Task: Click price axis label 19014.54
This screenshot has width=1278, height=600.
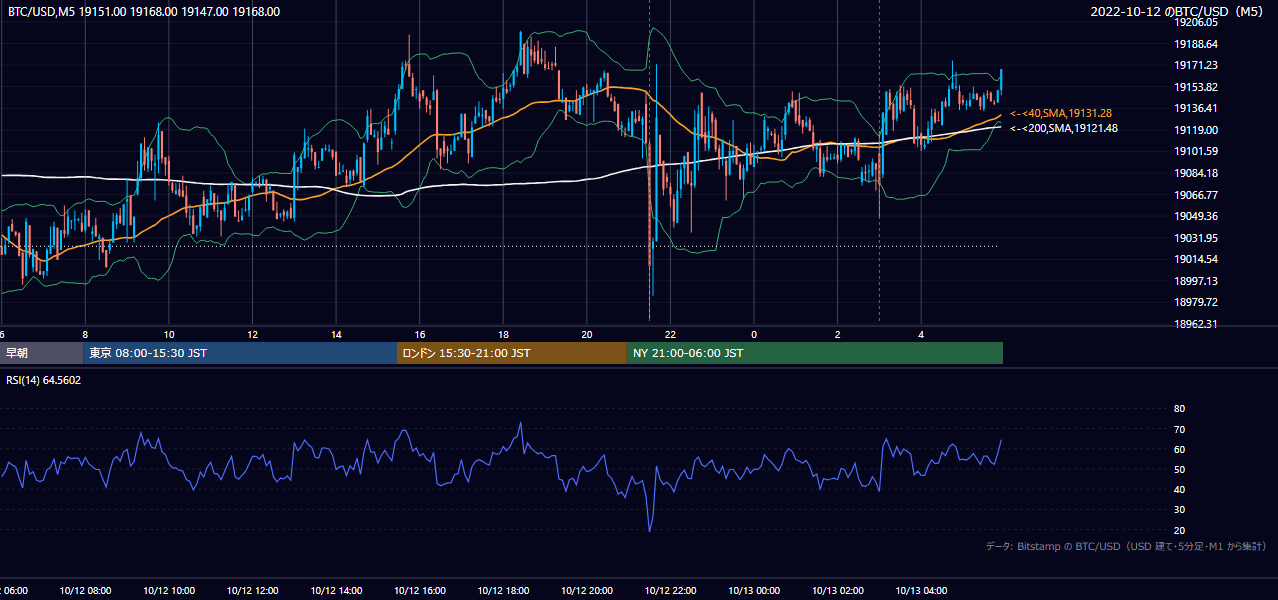Action: click(1196, 259)
